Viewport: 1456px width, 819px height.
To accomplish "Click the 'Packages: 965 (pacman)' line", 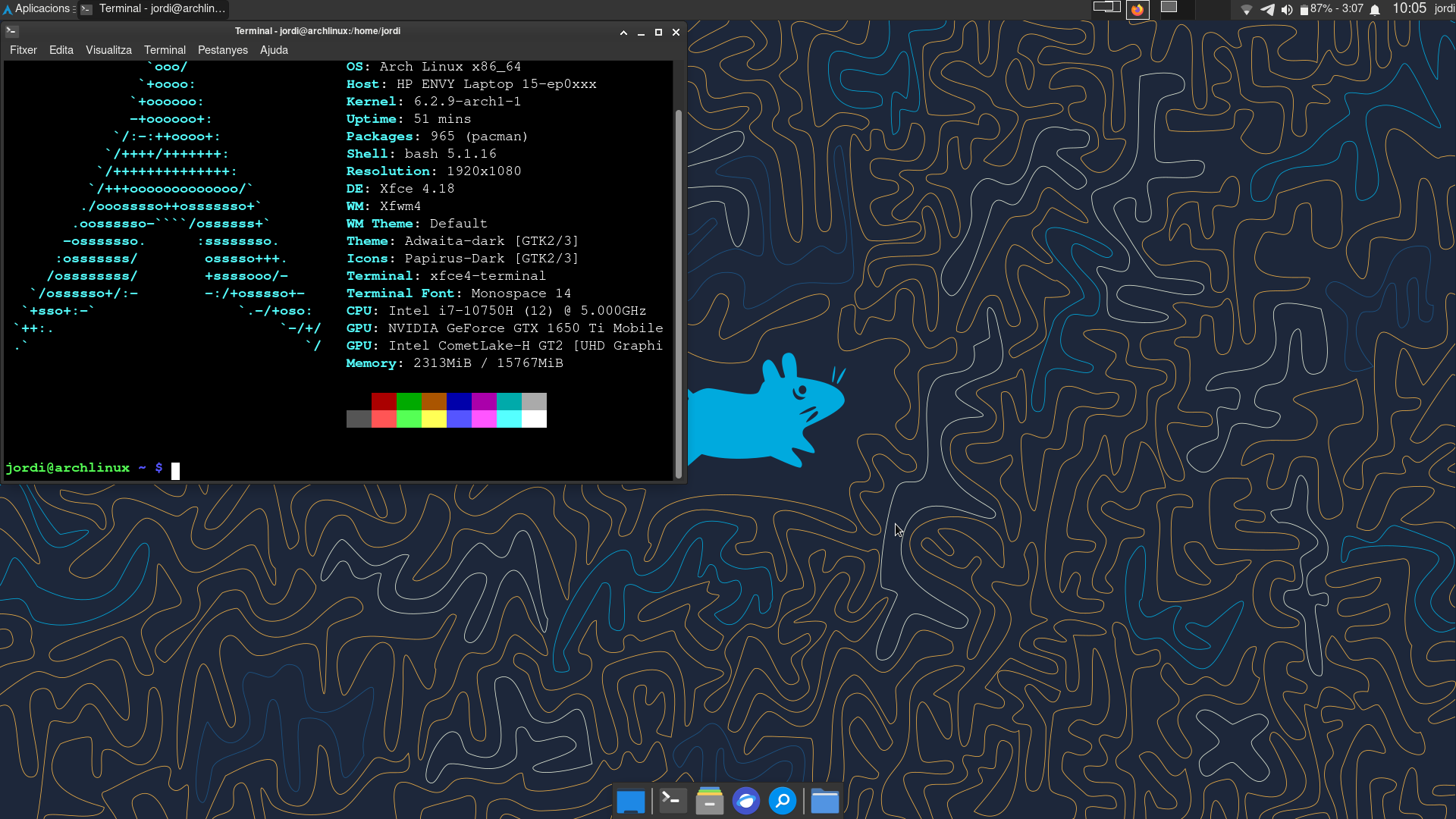I will pyautogui.click(x=437, y=136).
